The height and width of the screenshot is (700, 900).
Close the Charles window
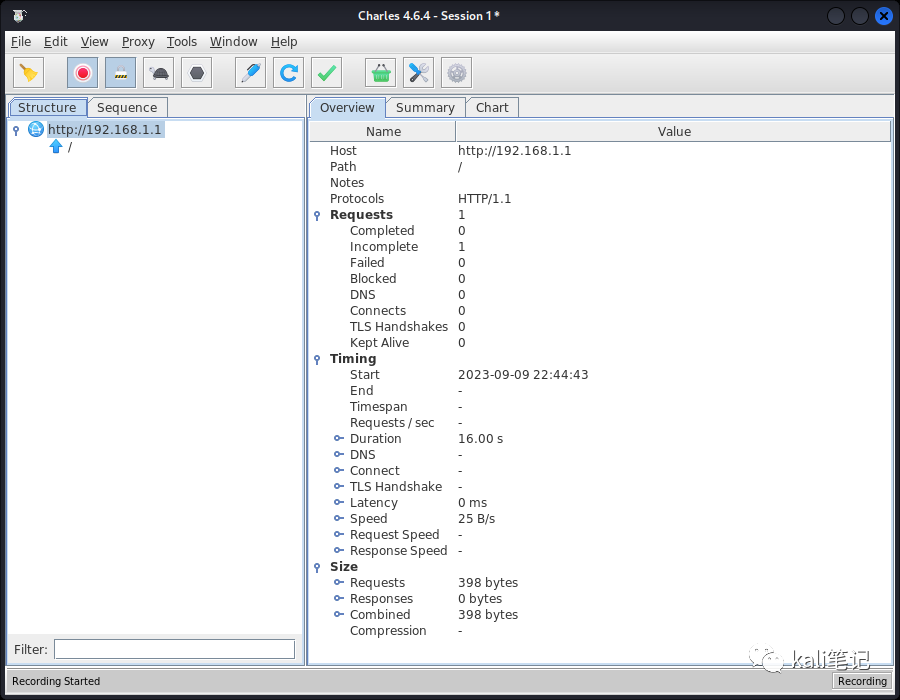click(x=883, y=15)
